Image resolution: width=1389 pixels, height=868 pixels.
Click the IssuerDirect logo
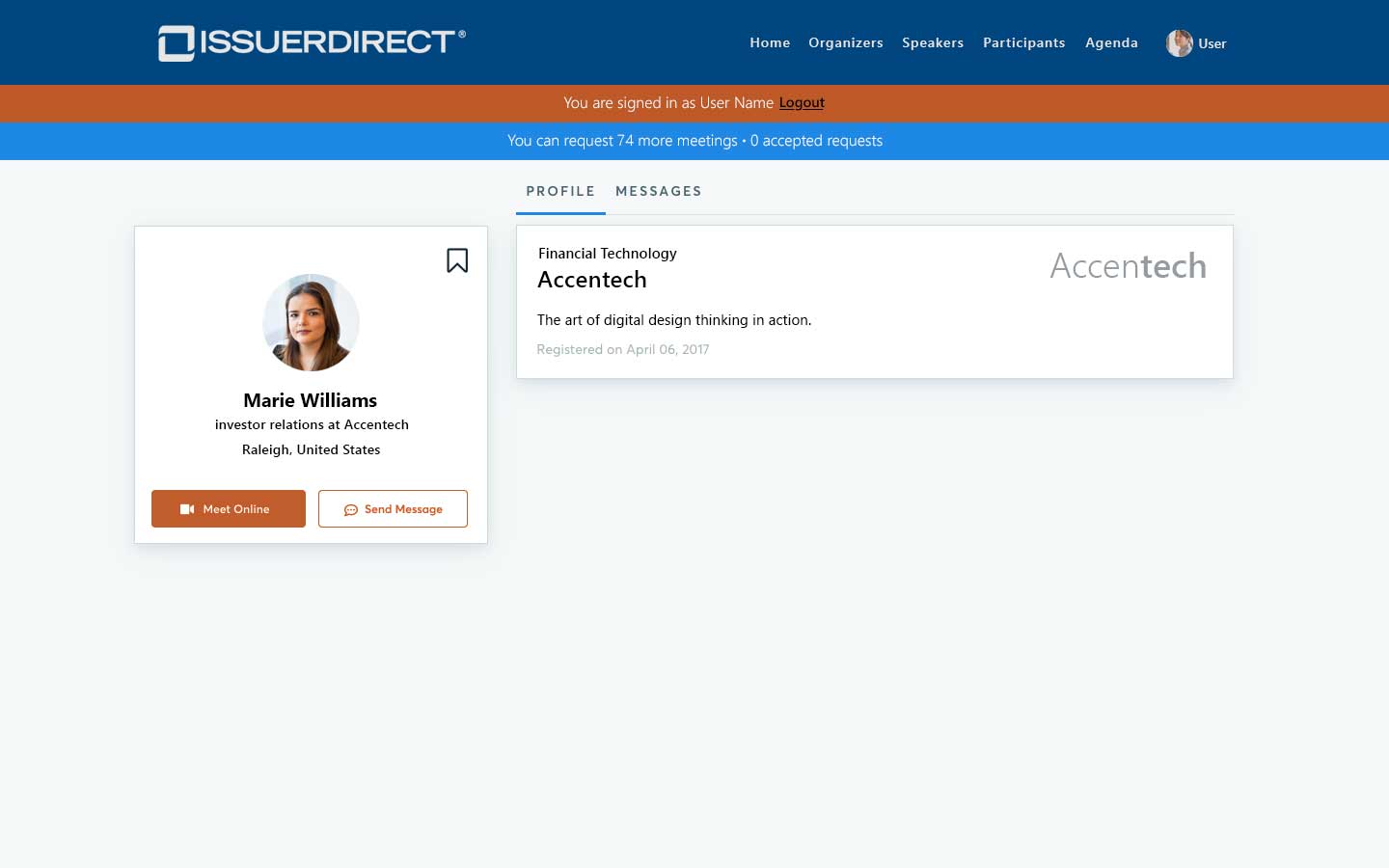point(312,42)
